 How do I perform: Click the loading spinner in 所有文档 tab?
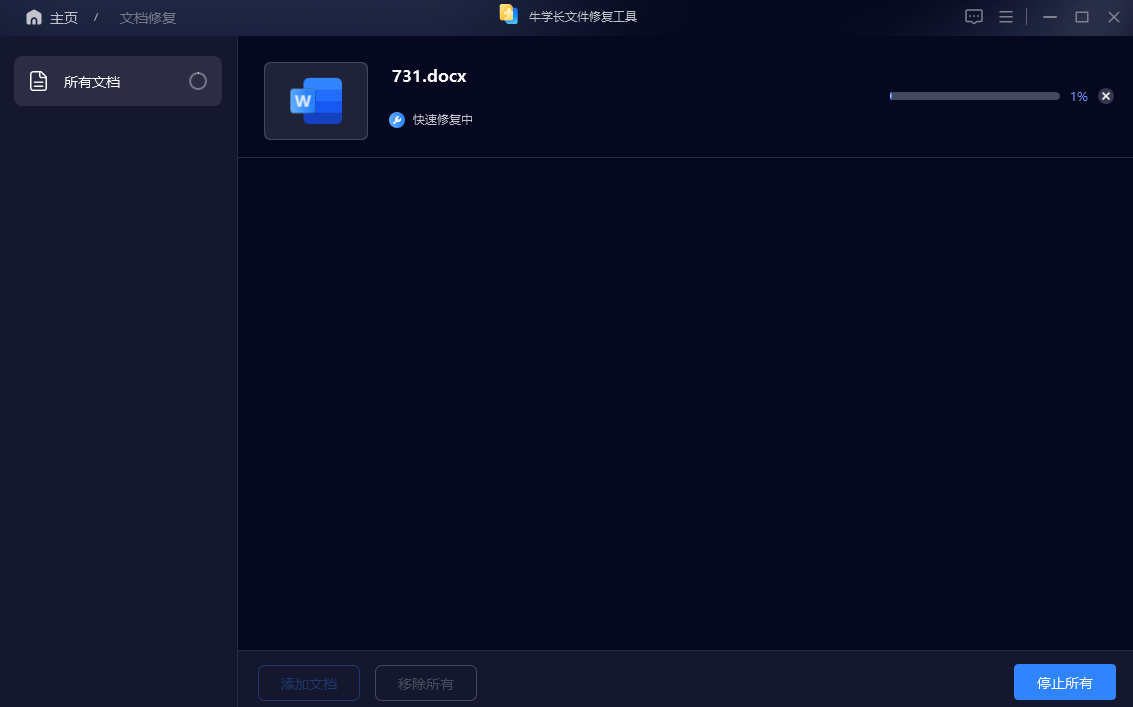click(x=198, y=81)
